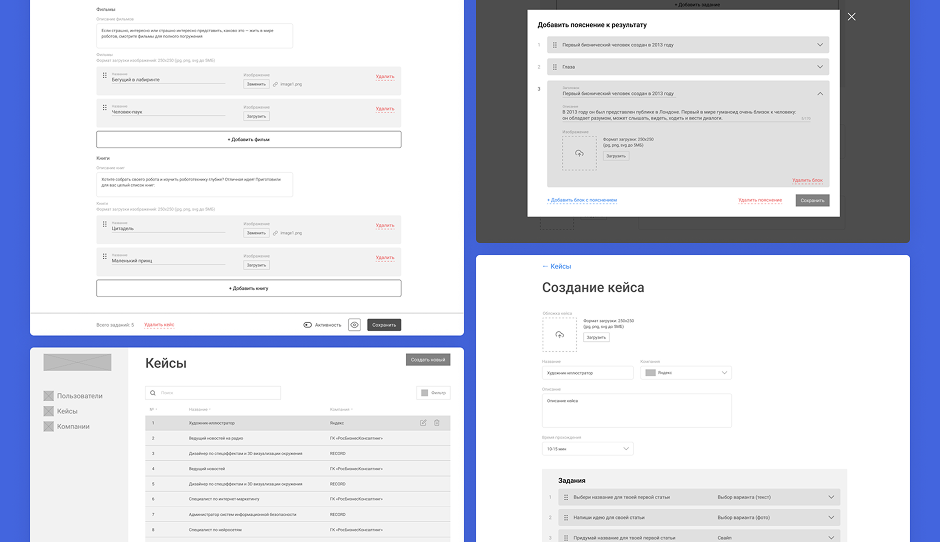The height and width of the screenshot is (542, 940).
Task: Click upload cloud icon for case cover
Action: [559, 334]
